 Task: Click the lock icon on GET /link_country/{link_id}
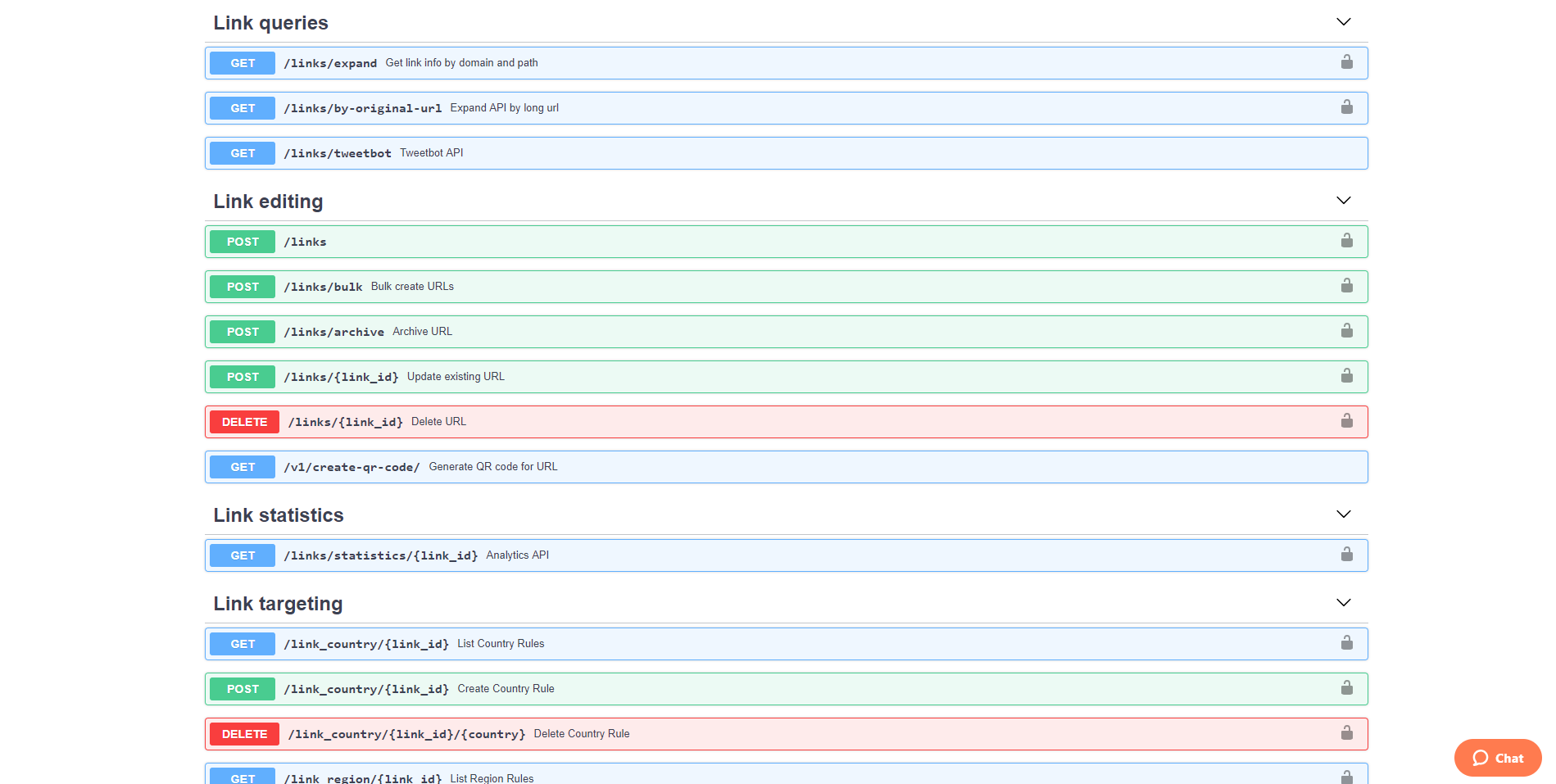coord(1346,643)
